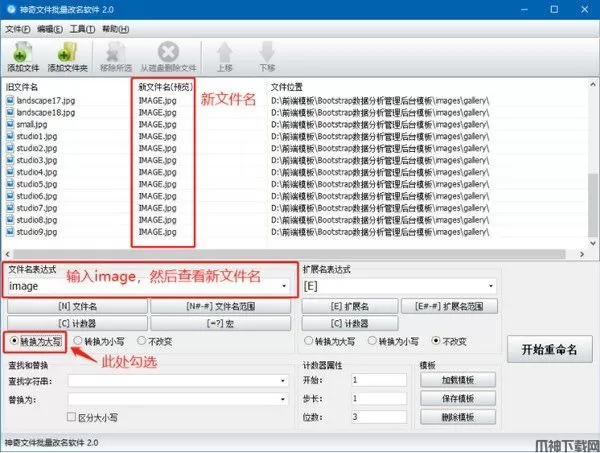The image size is (600, 453).
Task: Click the [N#-#] 文件名范围 button
Action: (221, 306)
